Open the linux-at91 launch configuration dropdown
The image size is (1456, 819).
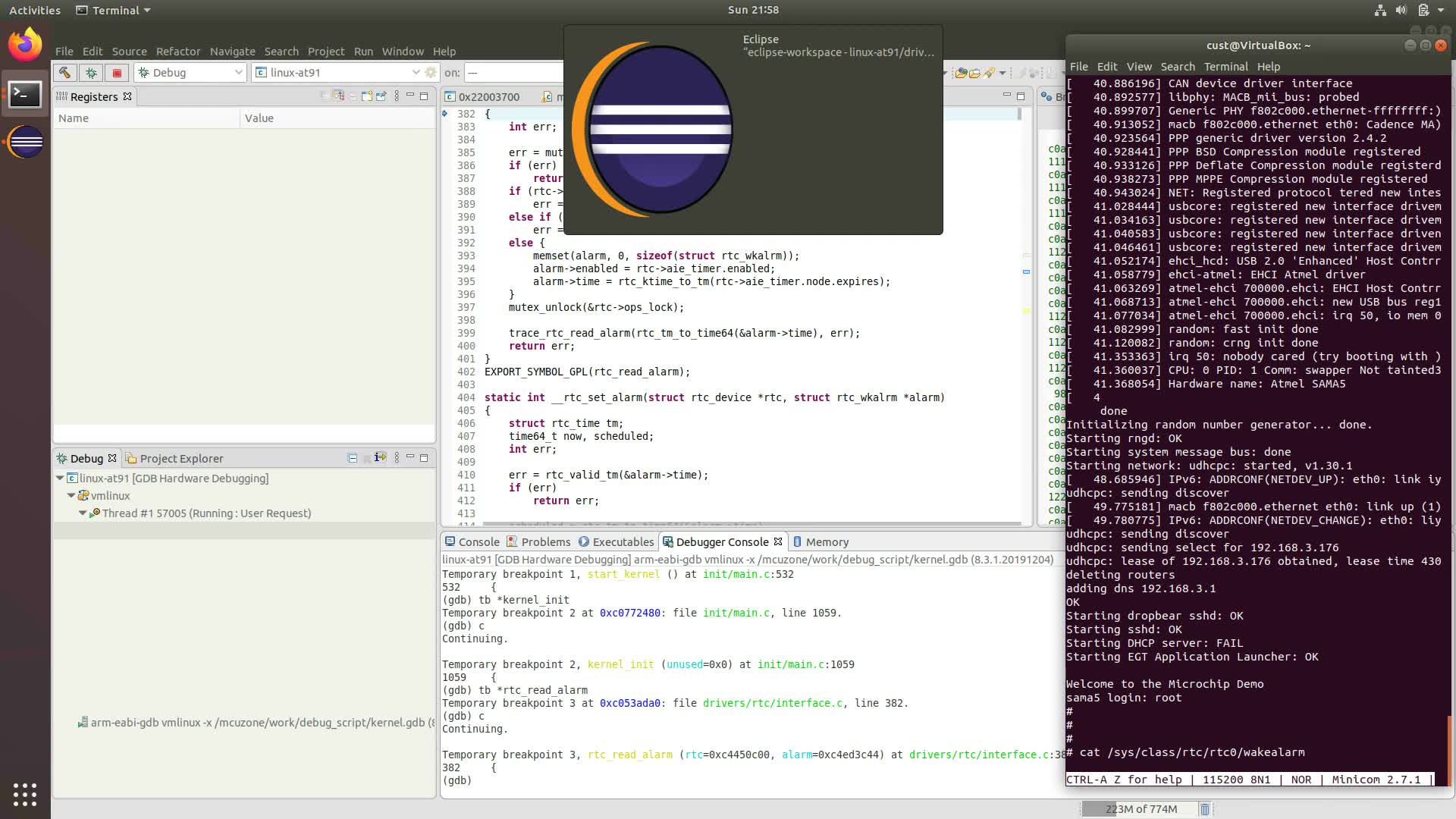[416, 73]
